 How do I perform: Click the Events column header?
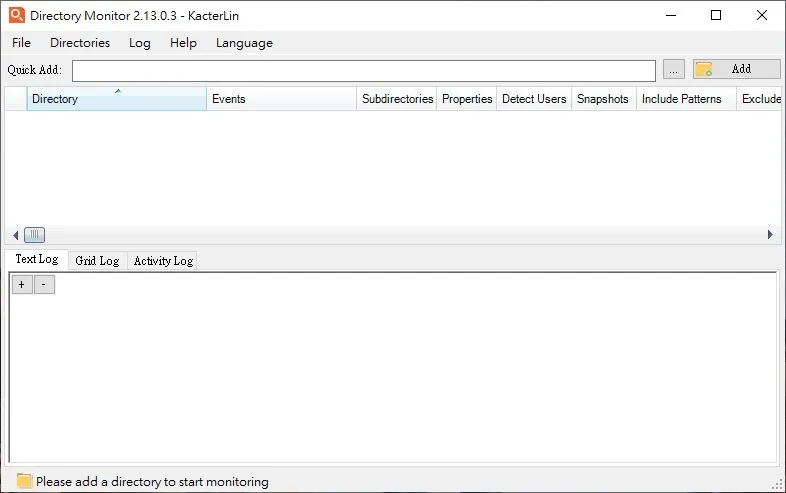click(x=281, y=99)
